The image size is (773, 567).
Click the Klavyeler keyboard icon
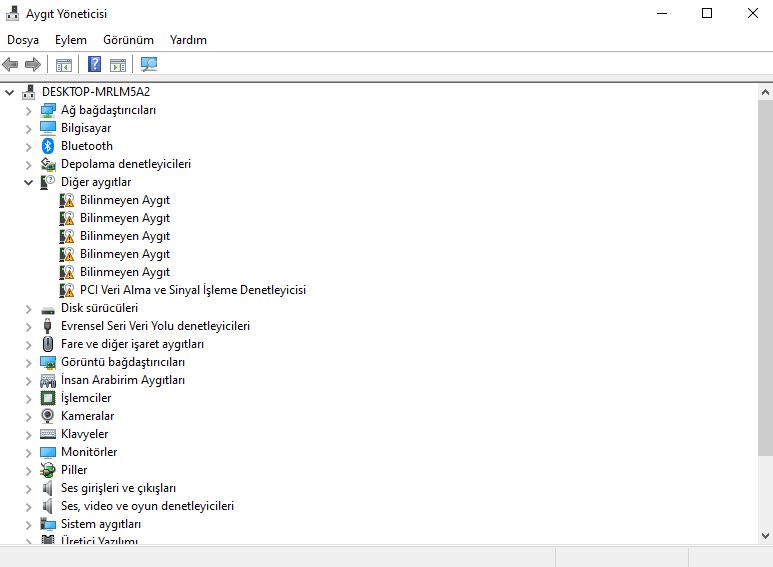tap(48, 434)
